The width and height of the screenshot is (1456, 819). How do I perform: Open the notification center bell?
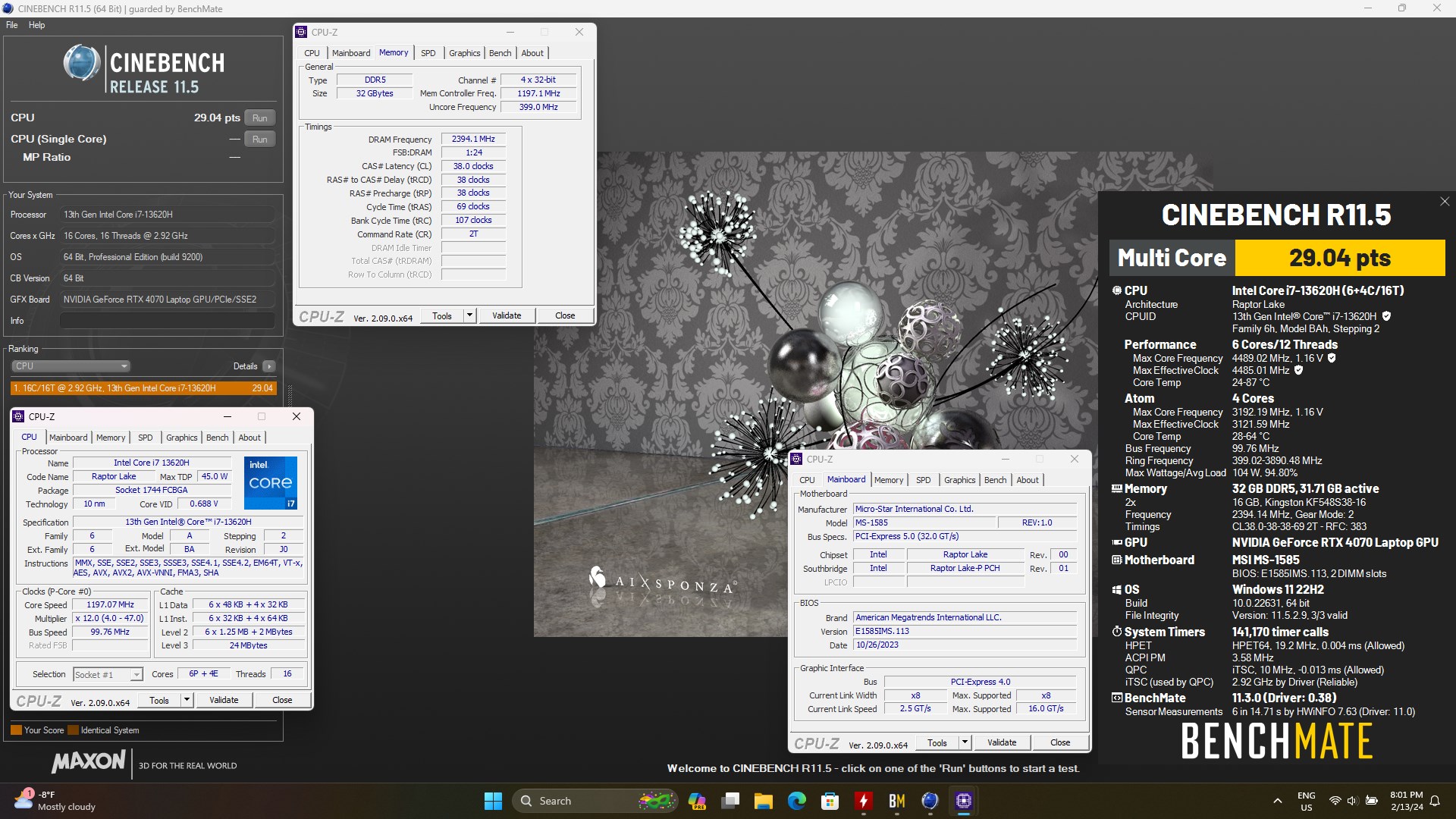tap(1435, 801)
